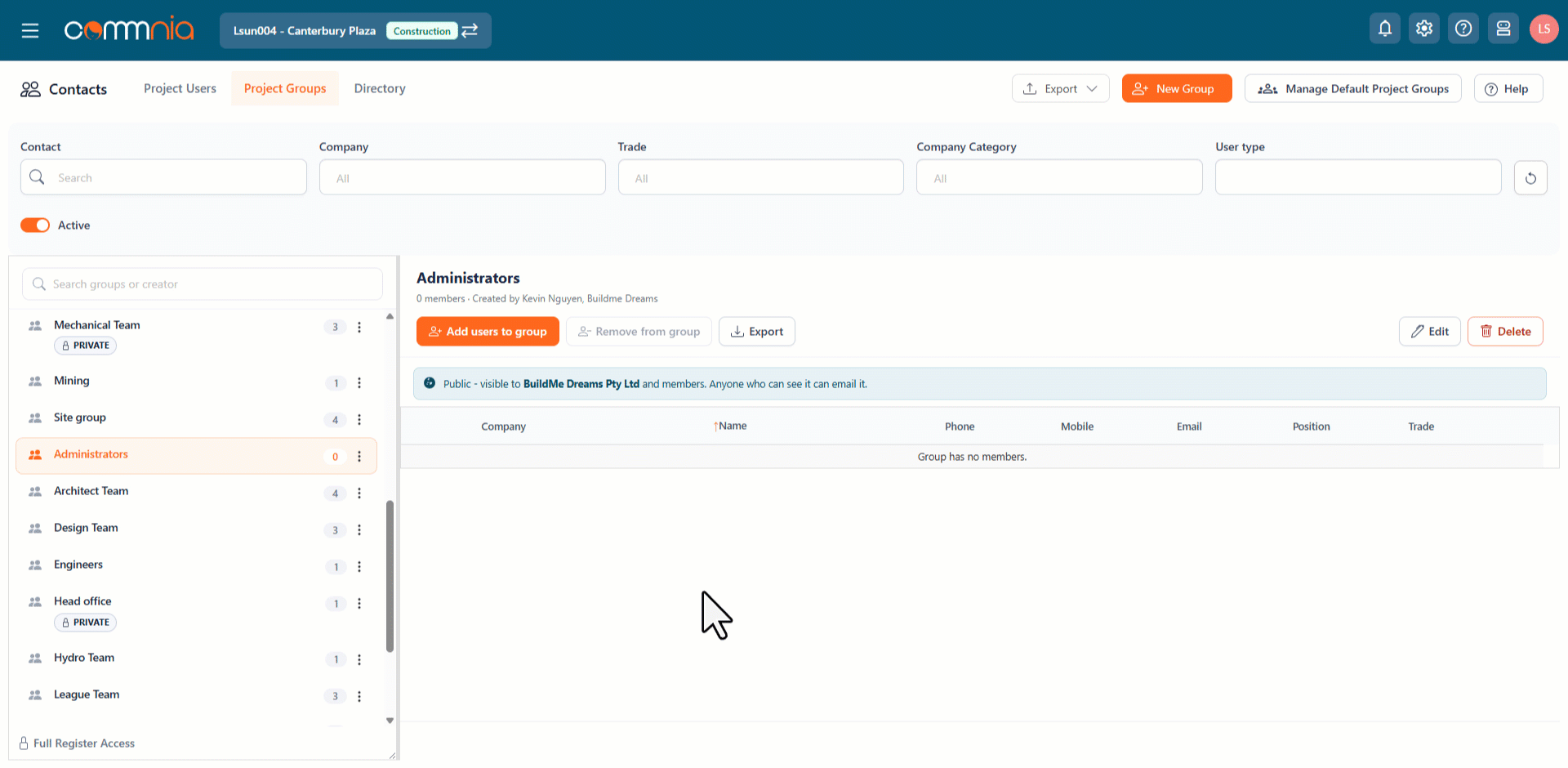Click the New Group button
1568x768 pixels.
1177,88
